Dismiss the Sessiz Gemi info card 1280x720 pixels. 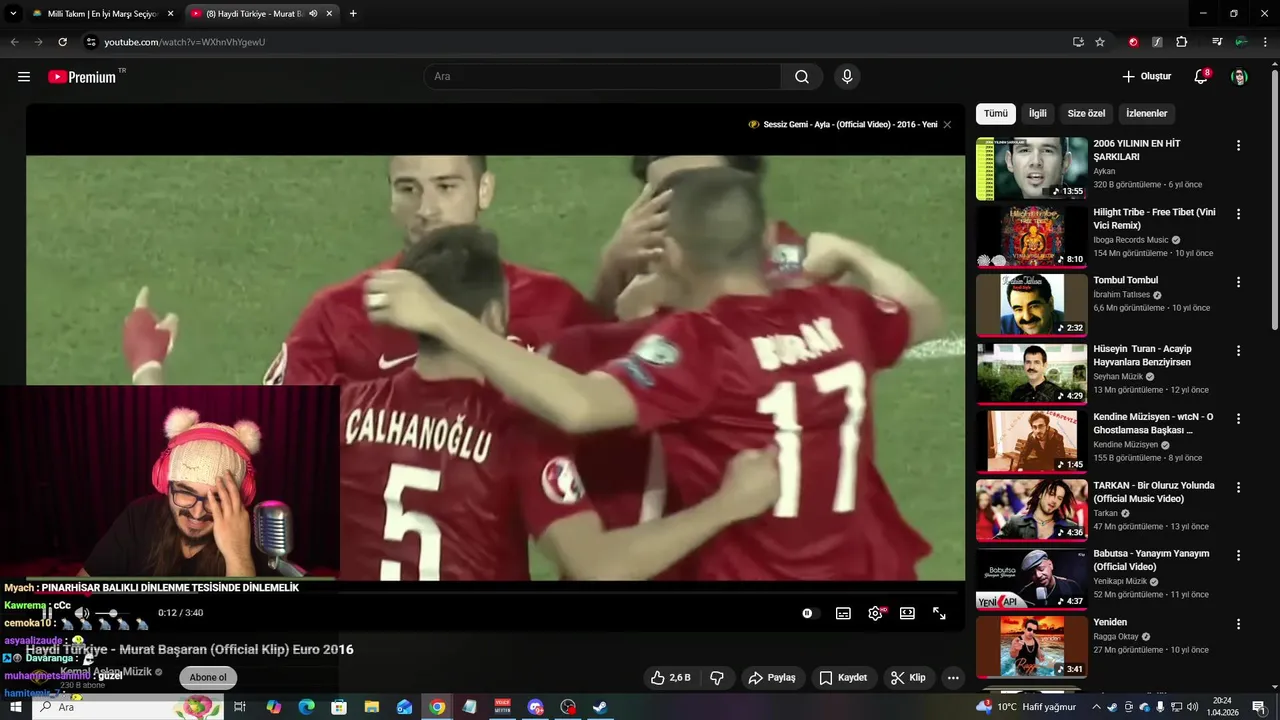[947, 125]
